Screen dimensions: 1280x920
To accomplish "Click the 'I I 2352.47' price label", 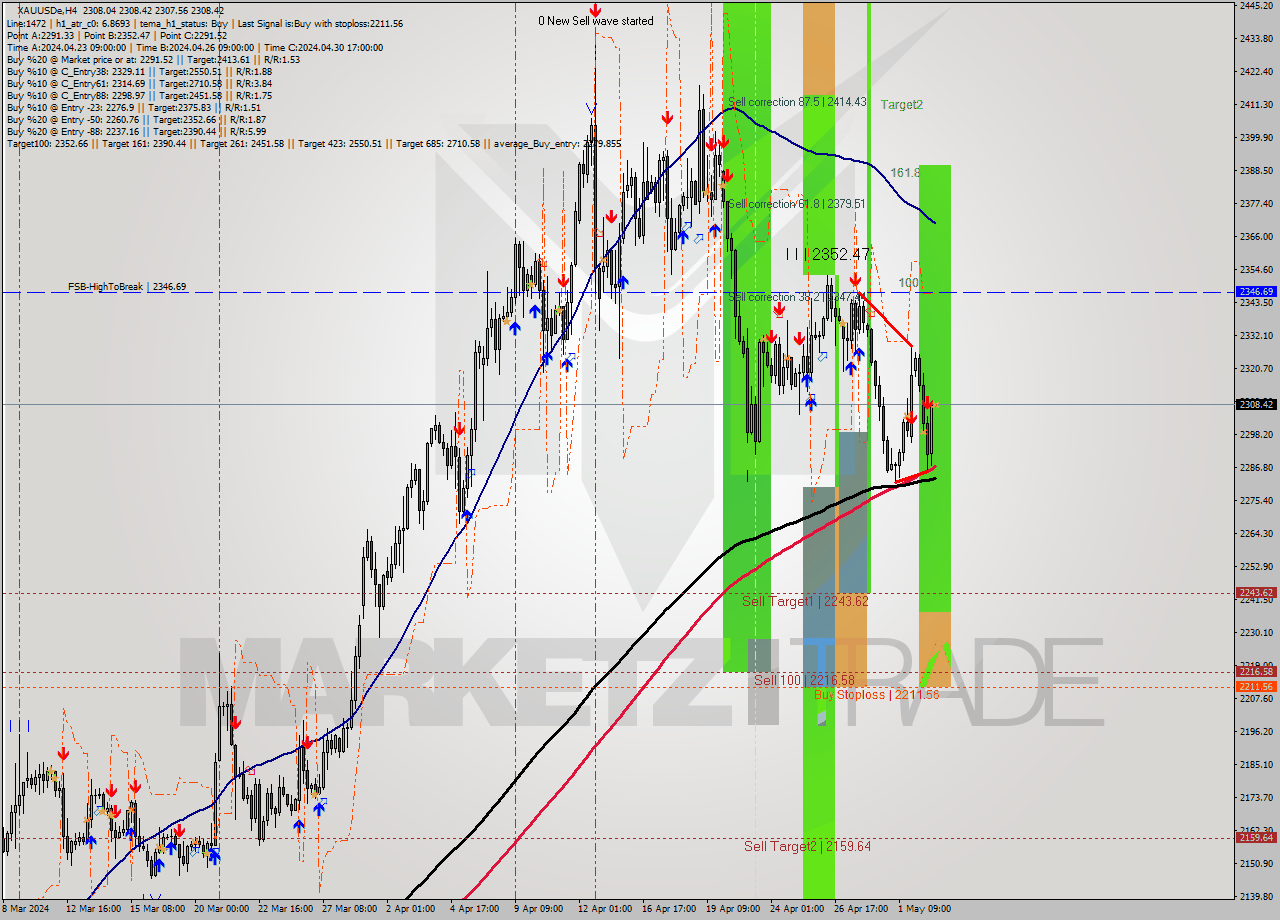I will [827, 255].
